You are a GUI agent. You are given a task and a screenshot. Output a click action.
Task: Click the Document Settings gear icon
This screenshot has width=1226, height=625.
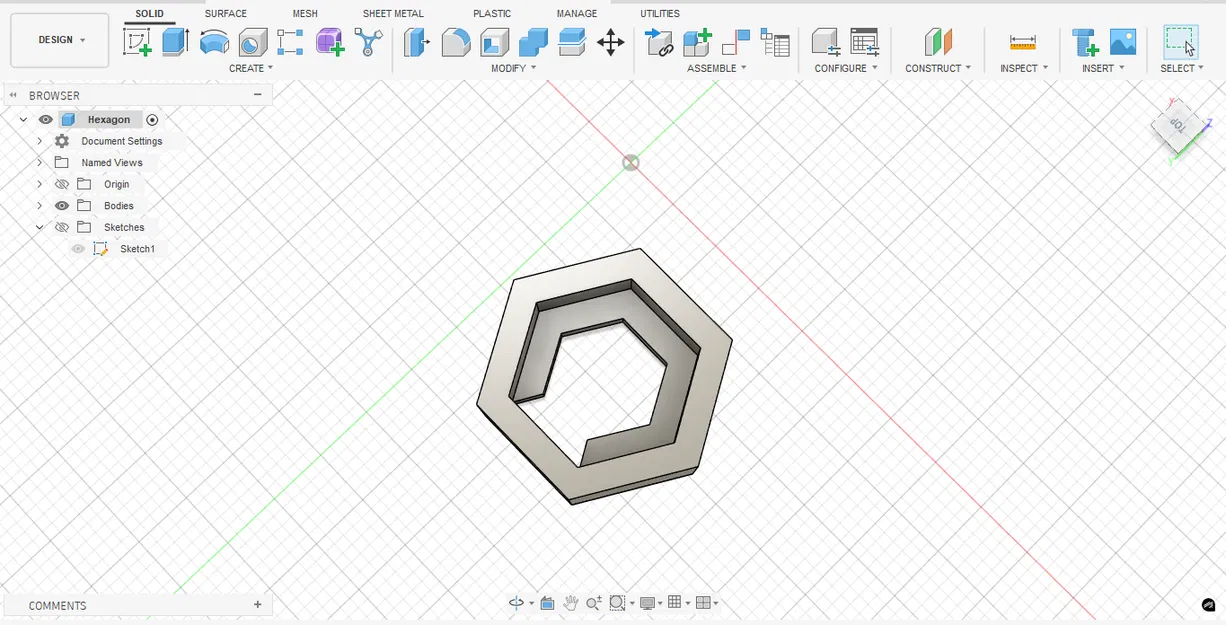coord(62,141)
